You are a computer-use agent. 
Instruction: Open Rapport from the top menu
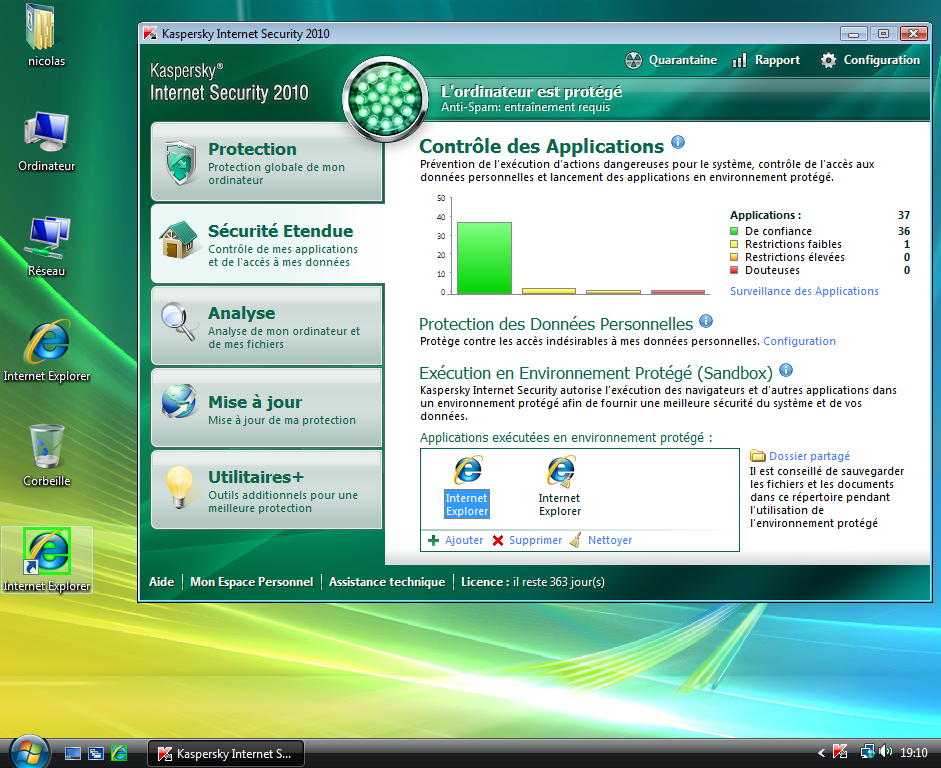point(766,60)
